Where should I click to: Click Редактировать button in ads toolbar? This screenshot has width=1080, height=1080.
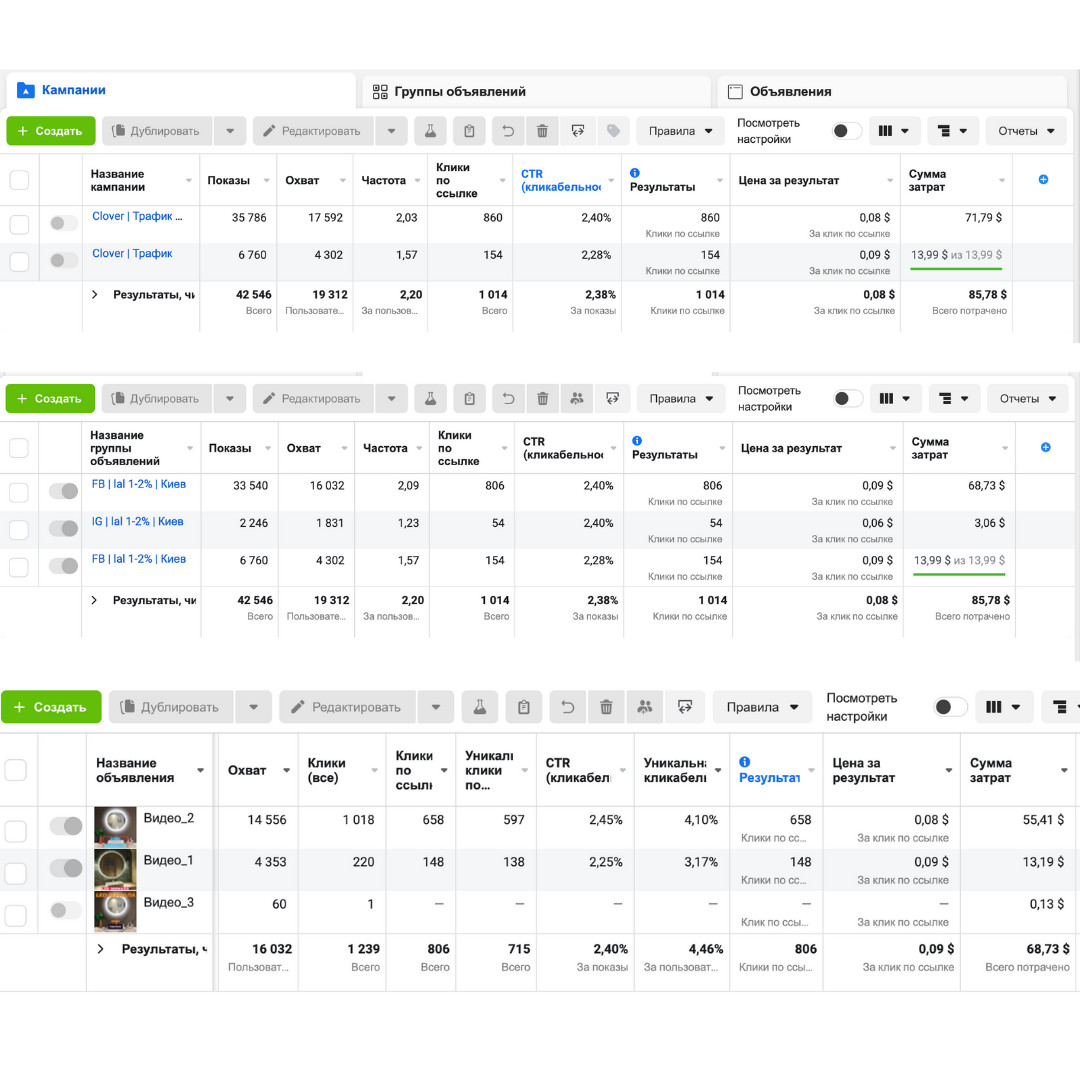click(x=348, y=707)
